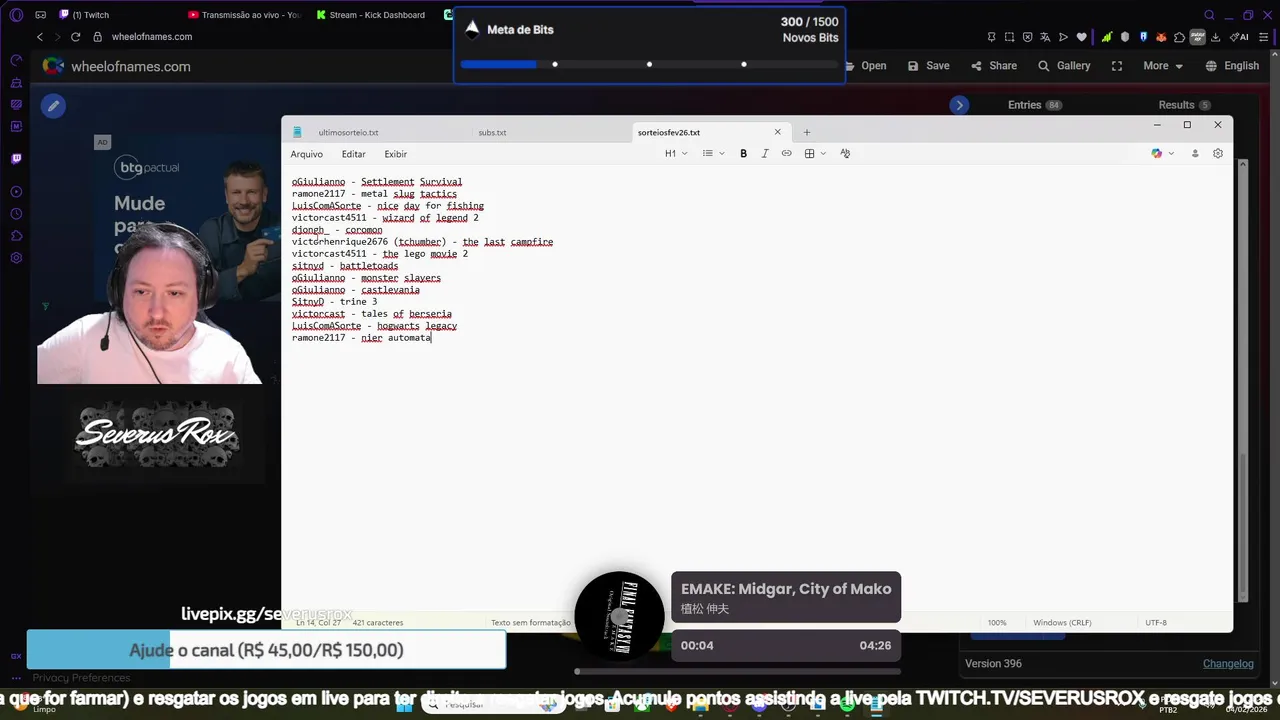The height and width of the screenshot is (720, 1280).
Task: Open the H1 heading dropdown
Action: [676, 153]
